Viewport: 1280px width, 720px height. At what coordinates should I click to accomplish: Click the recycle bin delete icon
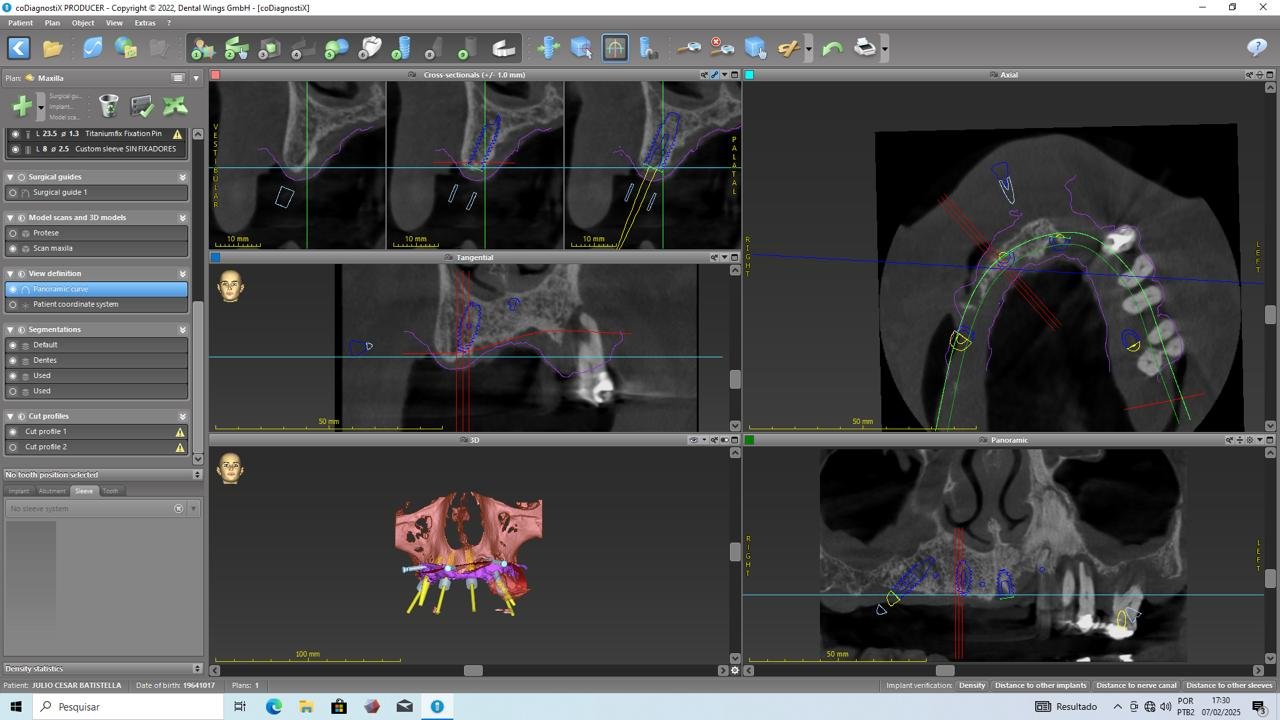point(109,106)
